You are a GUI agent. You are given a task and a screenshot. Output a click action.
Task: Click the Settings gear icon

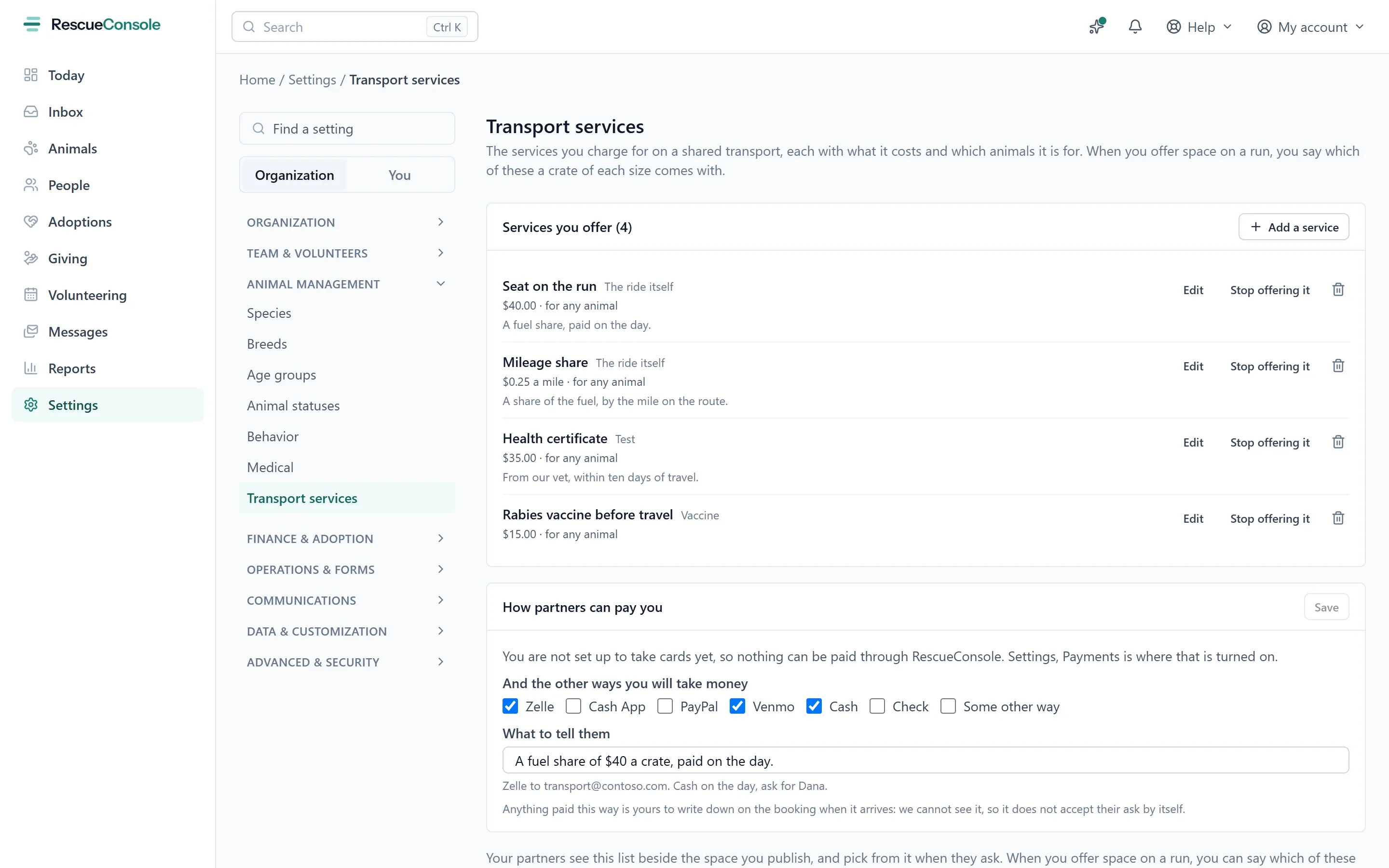[31, 405]
